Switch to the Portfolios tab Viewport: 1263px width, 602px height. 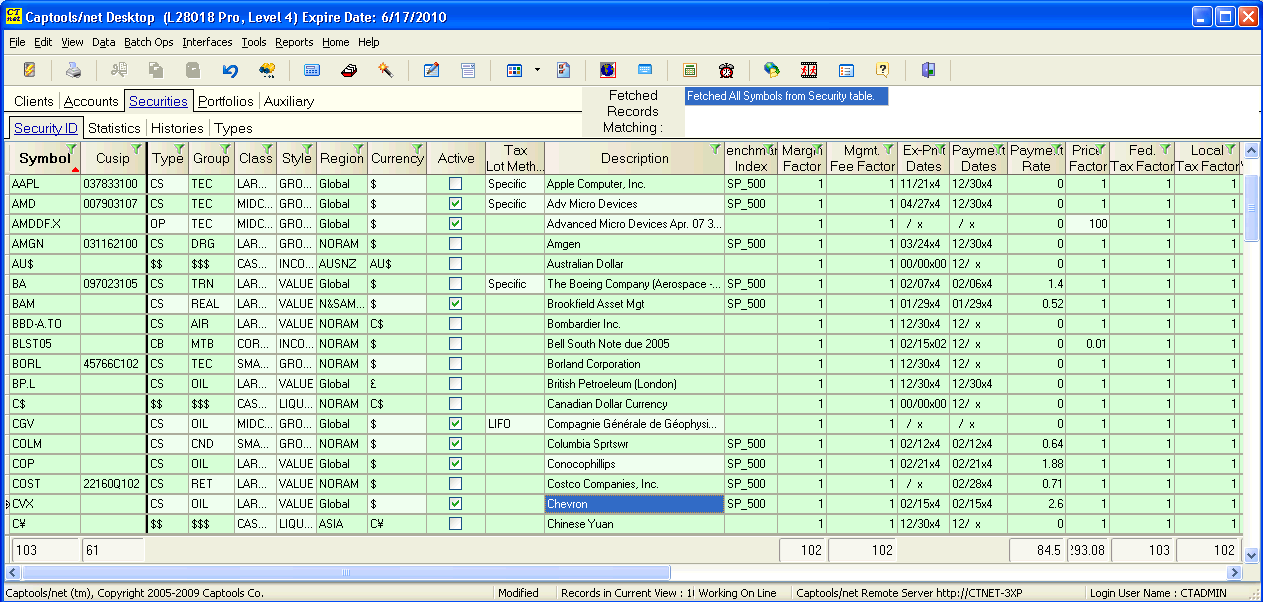pos(225,101)
